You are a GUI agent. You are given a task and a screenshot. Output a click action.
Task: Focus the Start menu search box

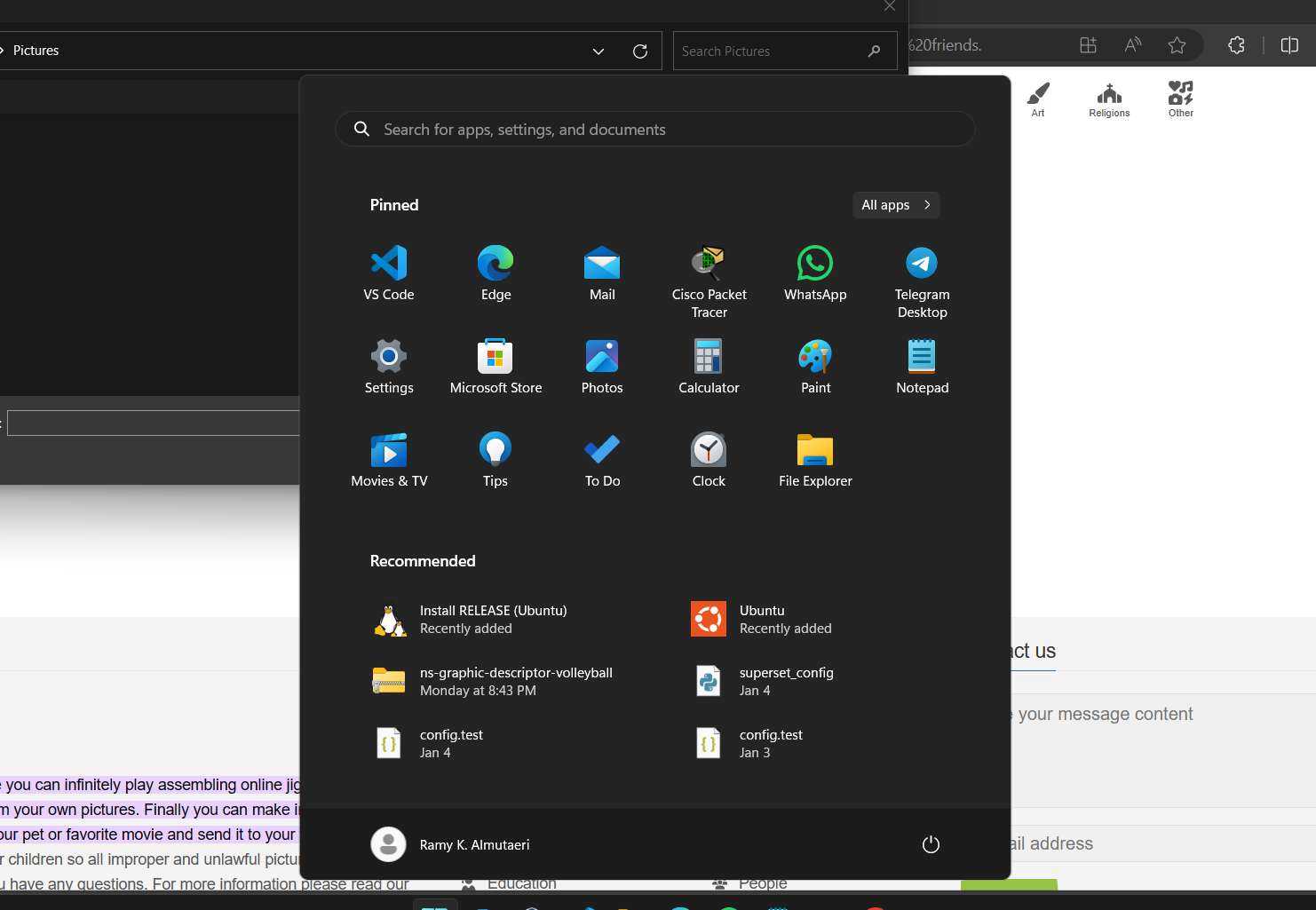pyautogui.click(x=655, y=130)
